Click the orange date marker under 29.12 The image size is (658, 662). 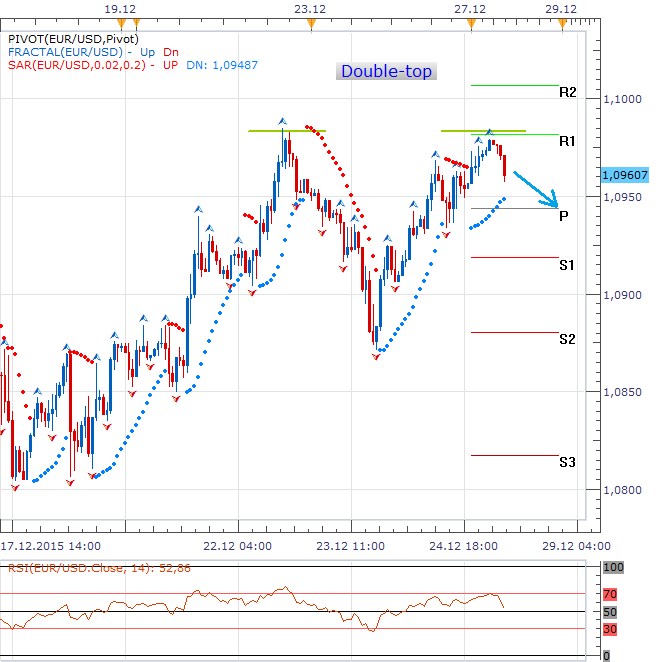tap(562, 21)
